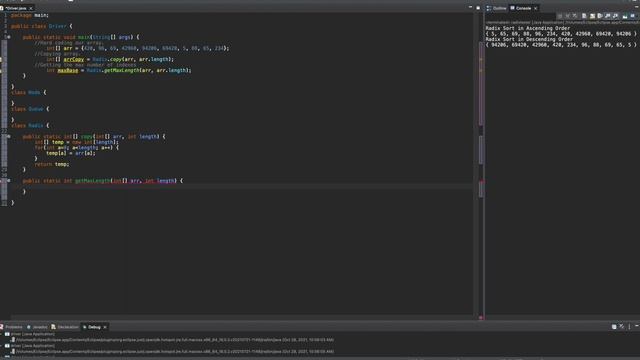Collapse the copy method fold marker
Image resolution: width=640 pixels, height=360 pixels.
tap(8, 136)
